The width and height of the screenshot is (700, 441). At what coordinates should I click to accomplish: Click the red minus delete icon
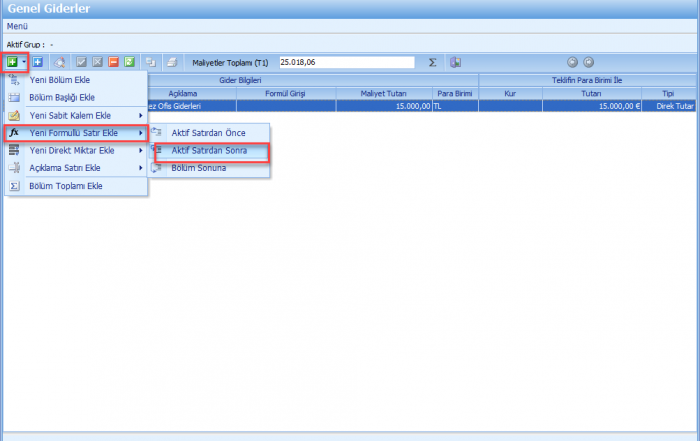coord(113,62)
